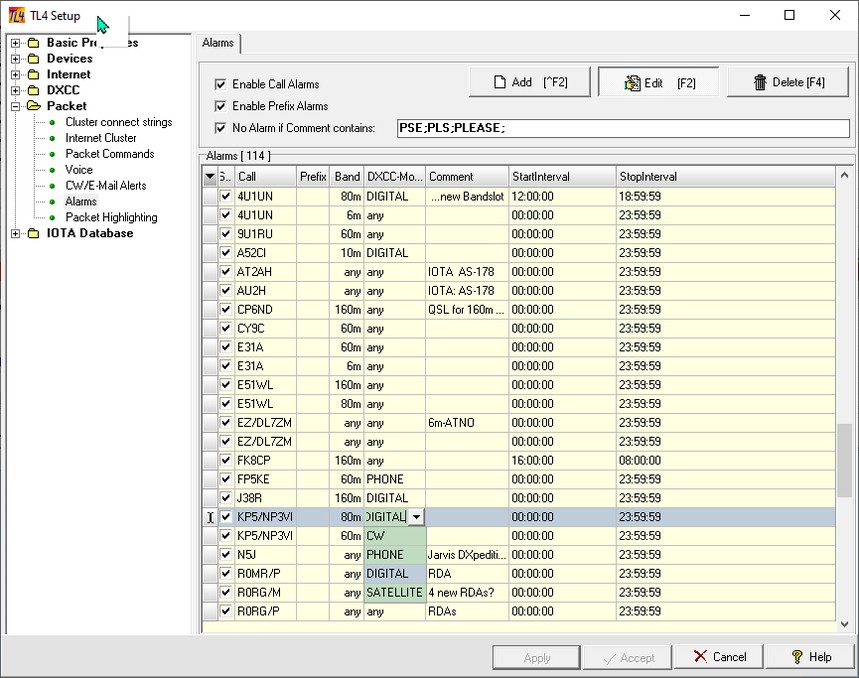This screenshot has width=859, height=678.
Task: Select the '6m-ATNO' comment cell
Action: tap(467, 423)
